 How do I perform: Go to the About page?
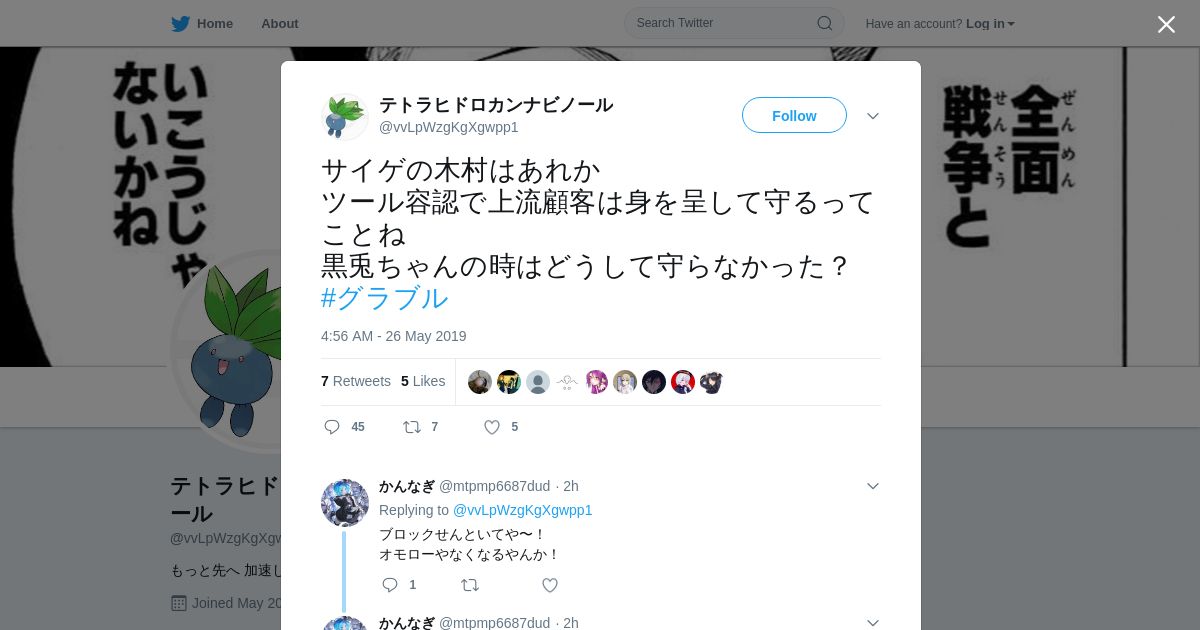[x=280, y=23]
